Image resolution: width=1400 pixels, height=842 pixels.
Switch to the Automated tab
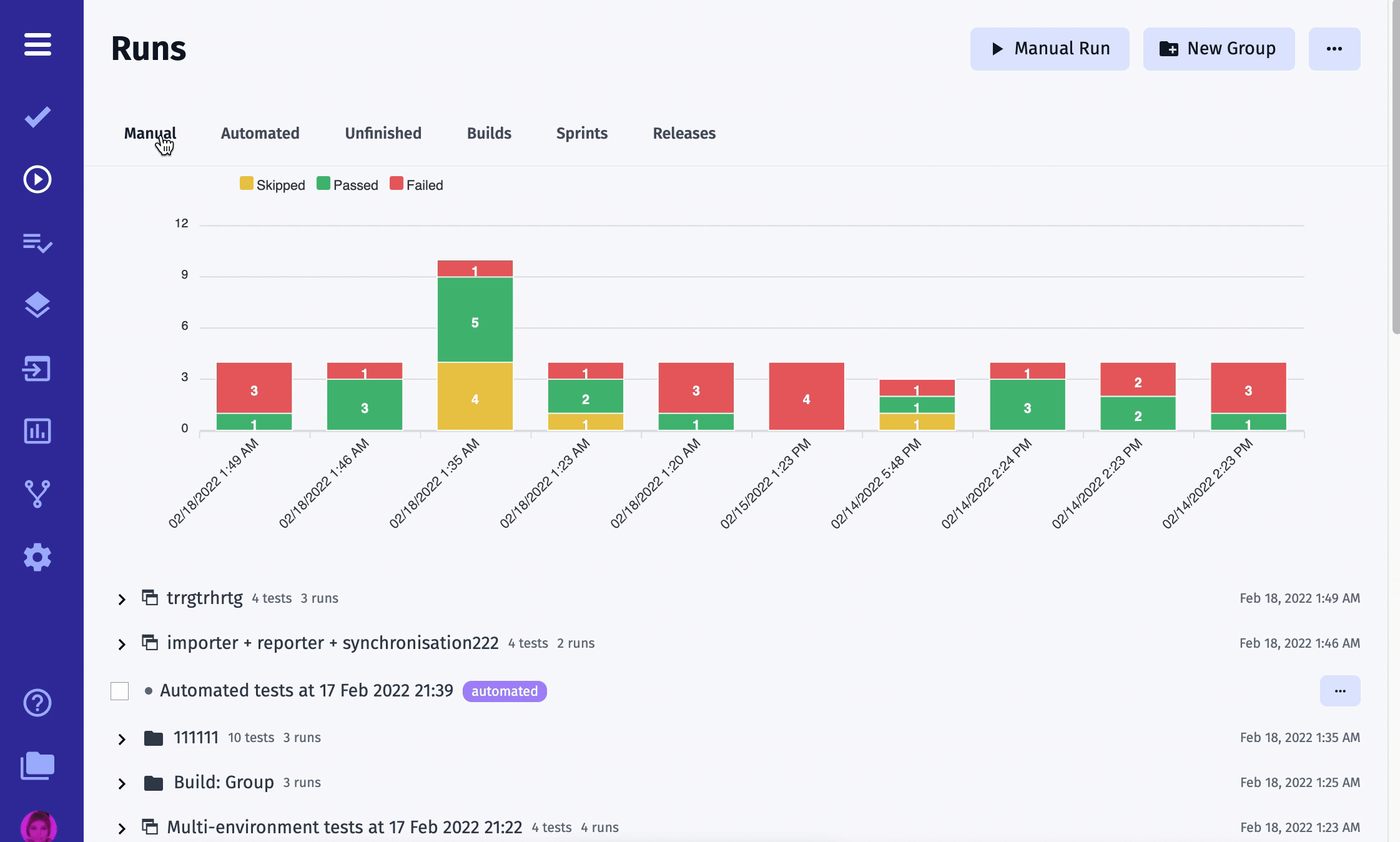(260, 132)
